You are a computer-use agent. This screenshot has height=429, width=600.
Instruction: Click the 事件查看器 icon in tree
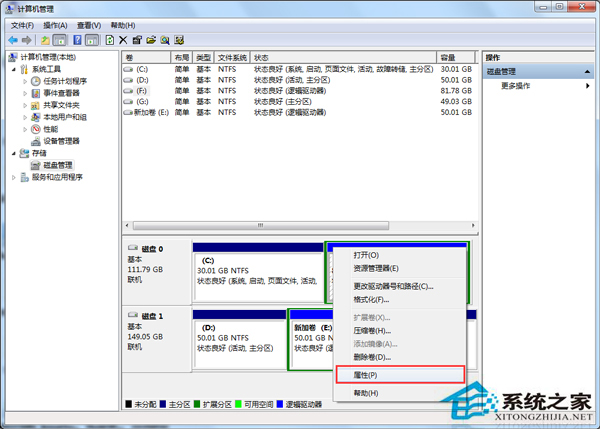[x=36, y=93]
